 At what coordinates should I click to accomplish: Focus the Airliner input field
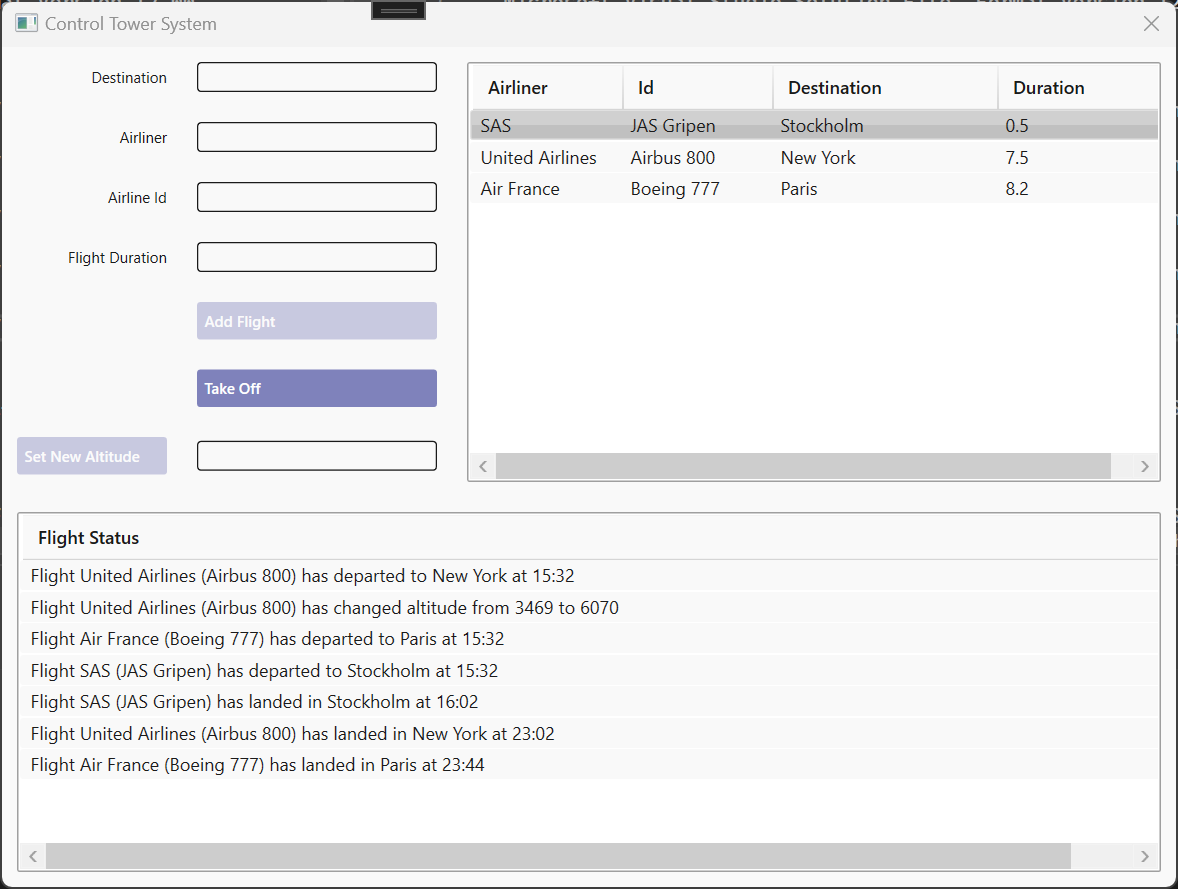[x=316, y=138]
